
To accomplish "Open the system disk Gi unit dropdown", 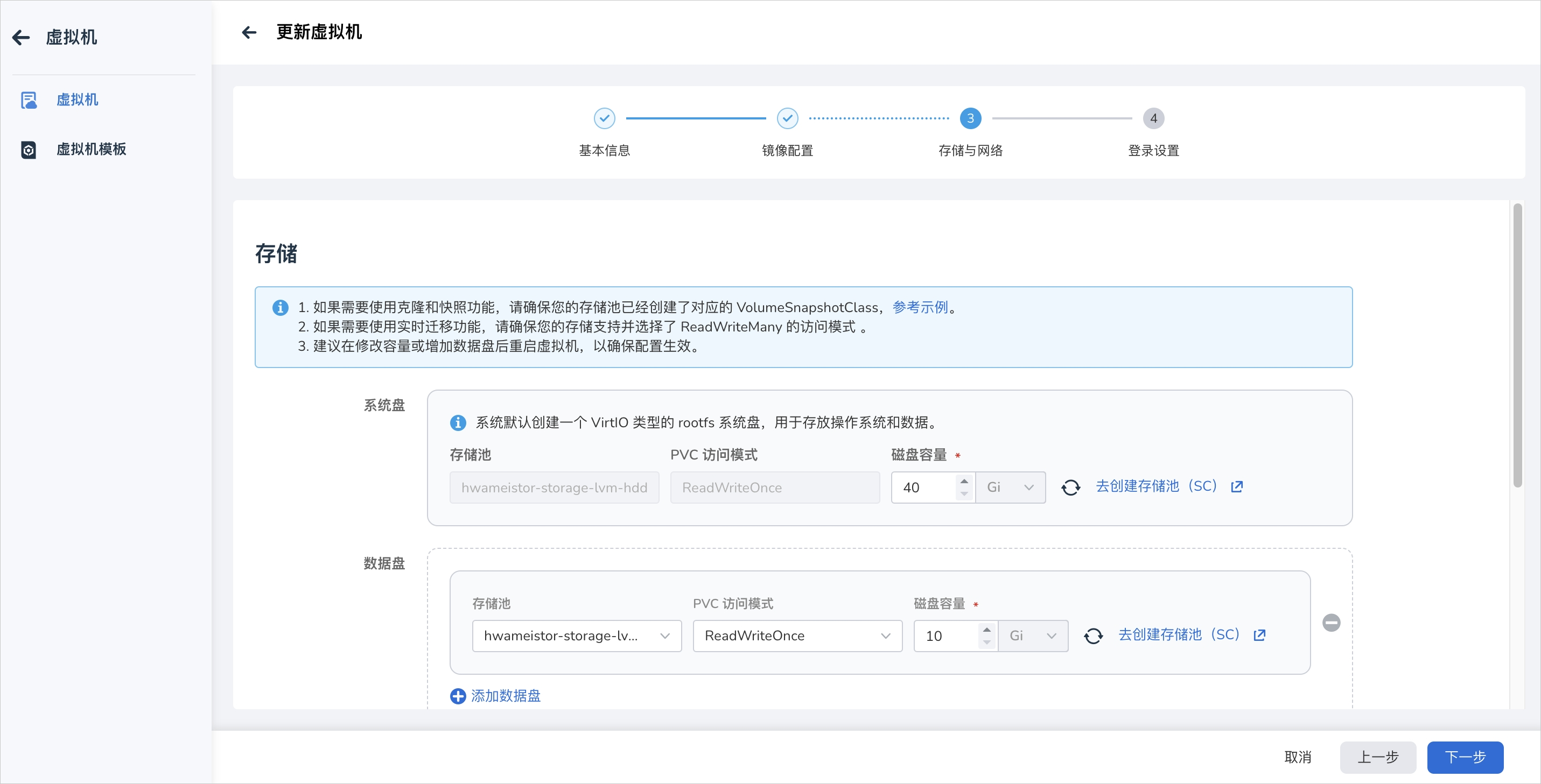I will 1011,488.
